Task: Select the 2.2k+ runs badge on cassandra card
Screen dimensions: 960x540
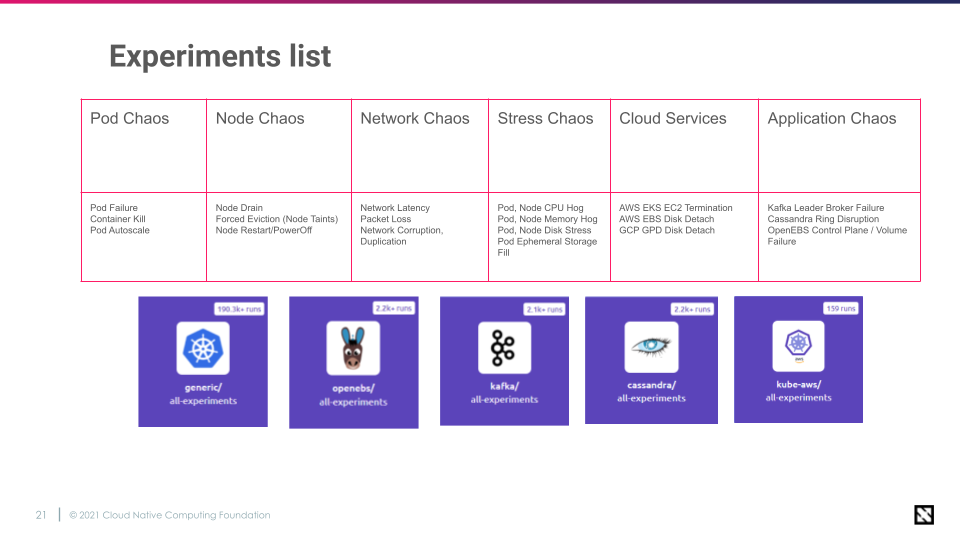Action: (692, 309)
